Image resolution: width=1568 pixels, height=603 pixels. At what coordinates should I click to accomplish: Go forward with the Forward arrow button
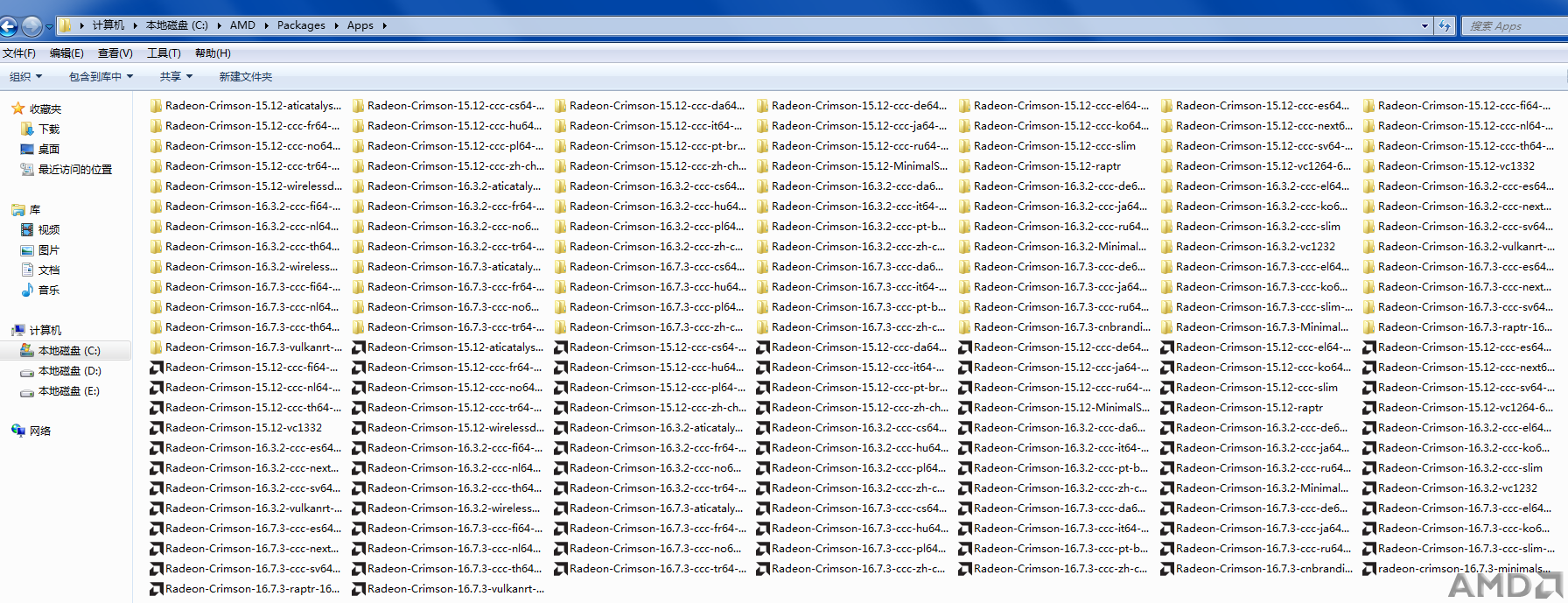click(x=31, y=26)
